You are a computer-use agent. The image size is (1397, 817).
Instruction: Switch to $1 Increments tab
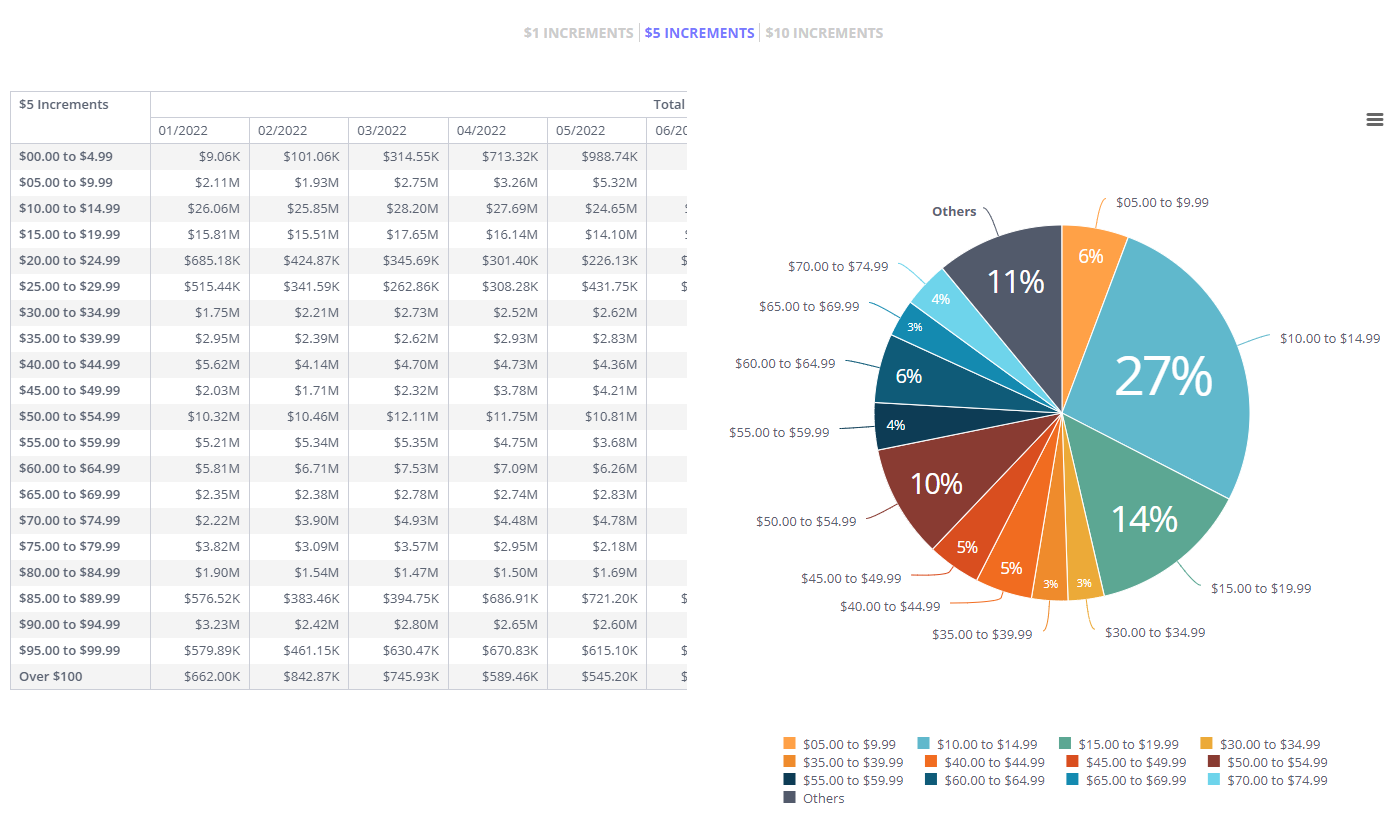click(x=578, y=33)
